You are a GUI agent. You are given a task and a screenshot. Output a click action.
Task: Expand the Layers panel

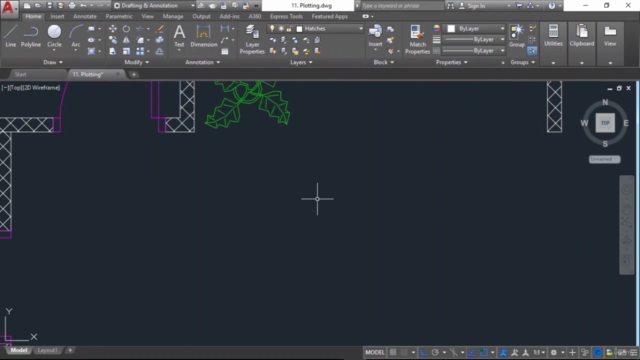301,62
